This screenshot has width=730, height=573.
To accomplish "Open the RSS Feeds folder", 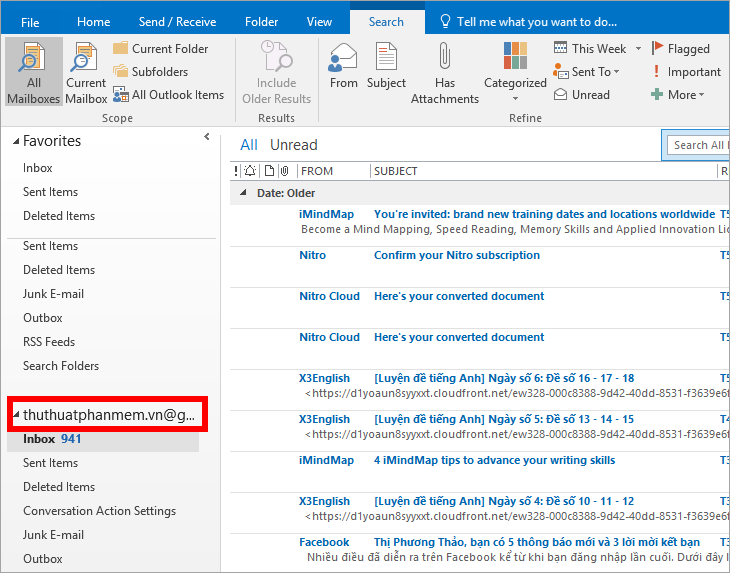I will click(49, 342).
